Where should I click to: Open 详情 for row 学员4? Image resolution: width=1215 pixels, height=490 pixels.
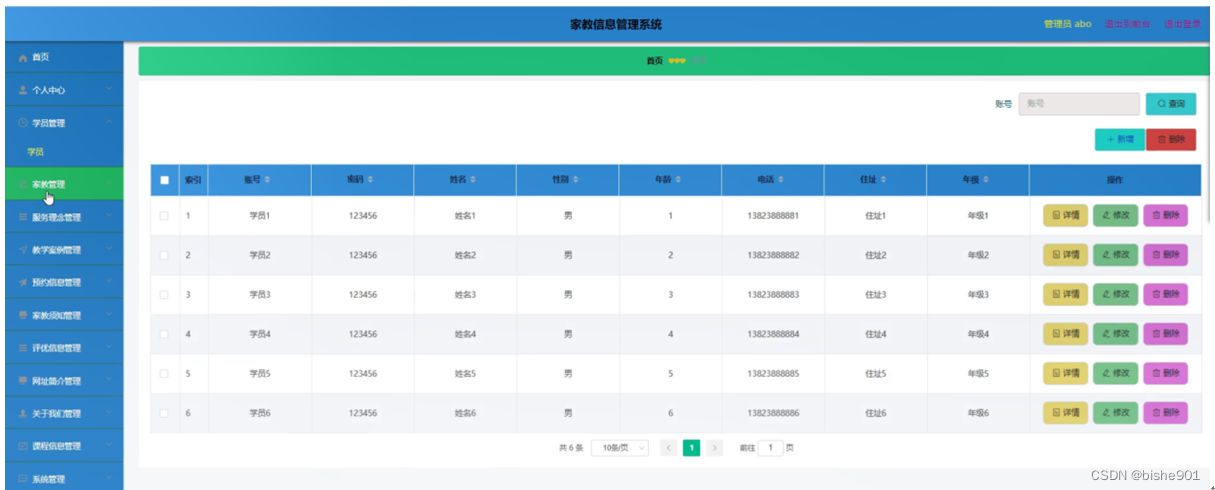(1066, 334)
